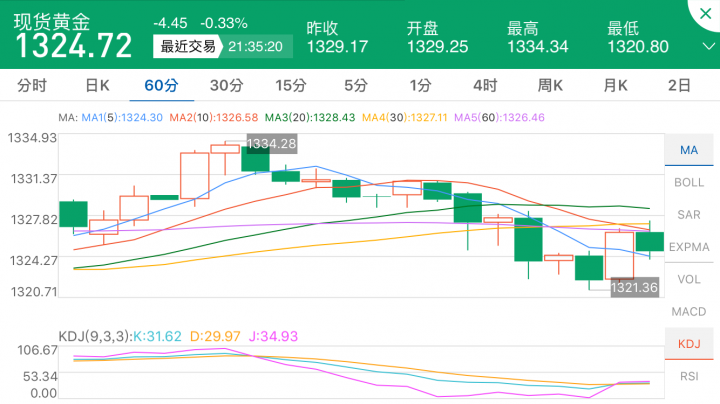Screen dimensions: 720x404
Task: Switch to the 分时 tab
Action: coord(32,86)
